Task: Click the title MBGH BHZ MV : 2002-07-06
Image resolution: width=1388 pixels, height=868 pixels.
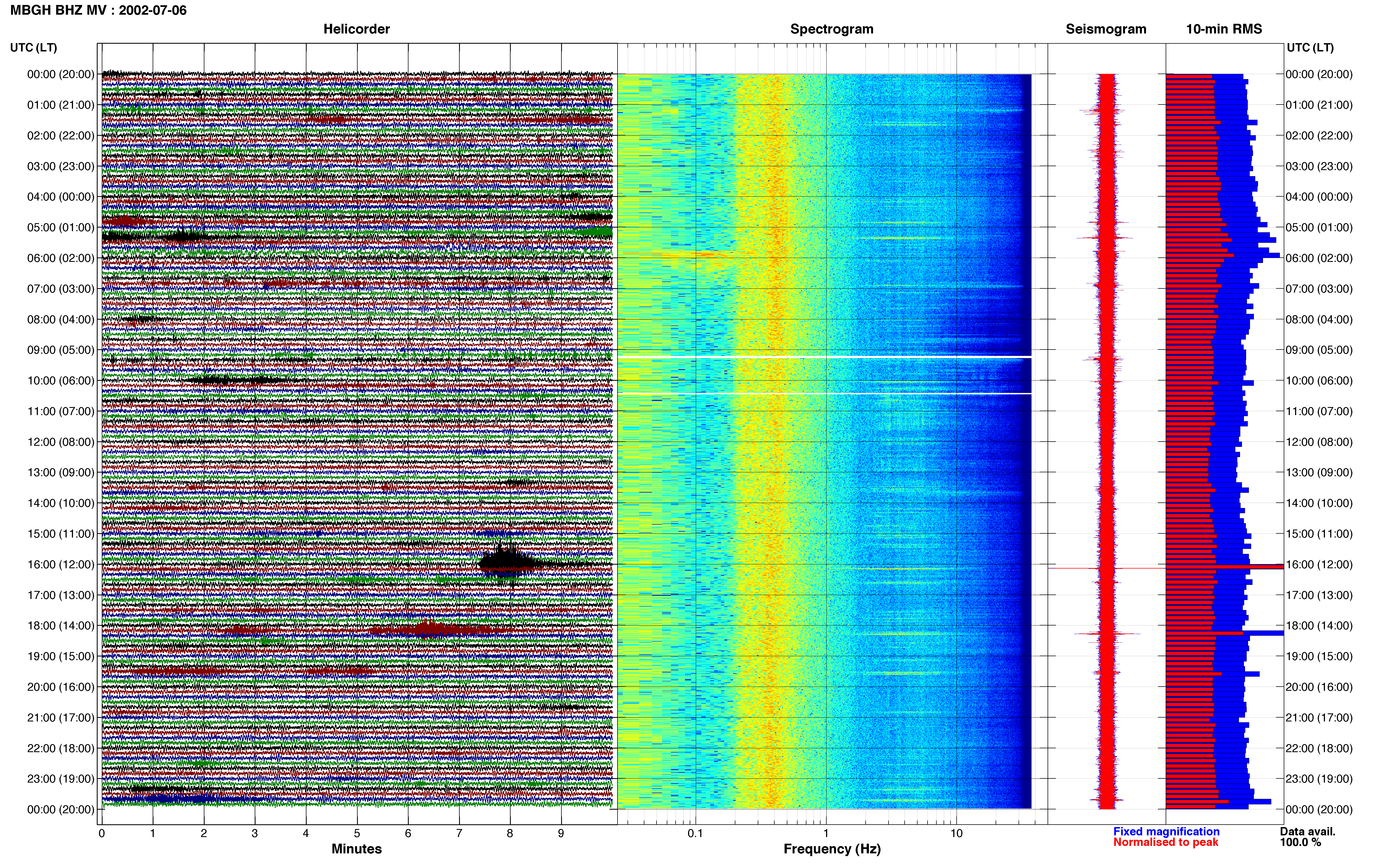Action: [x=98, y=10]
